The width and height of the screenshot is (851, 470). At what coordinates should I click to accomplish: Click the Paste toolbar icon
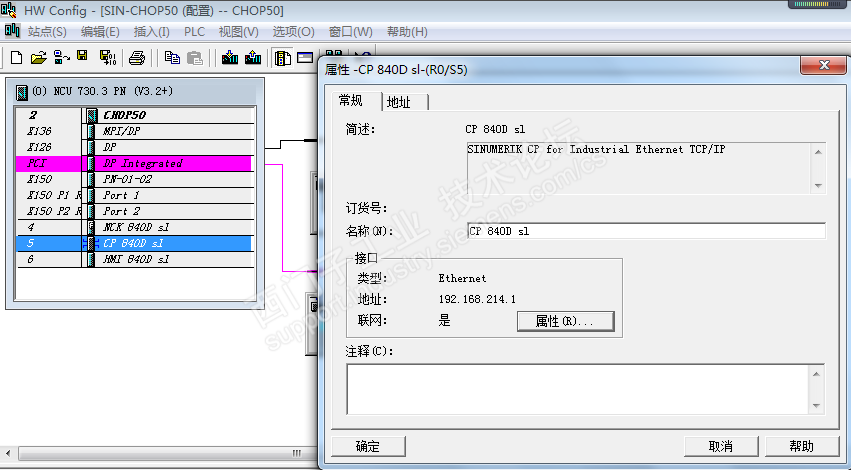point(194,58)
